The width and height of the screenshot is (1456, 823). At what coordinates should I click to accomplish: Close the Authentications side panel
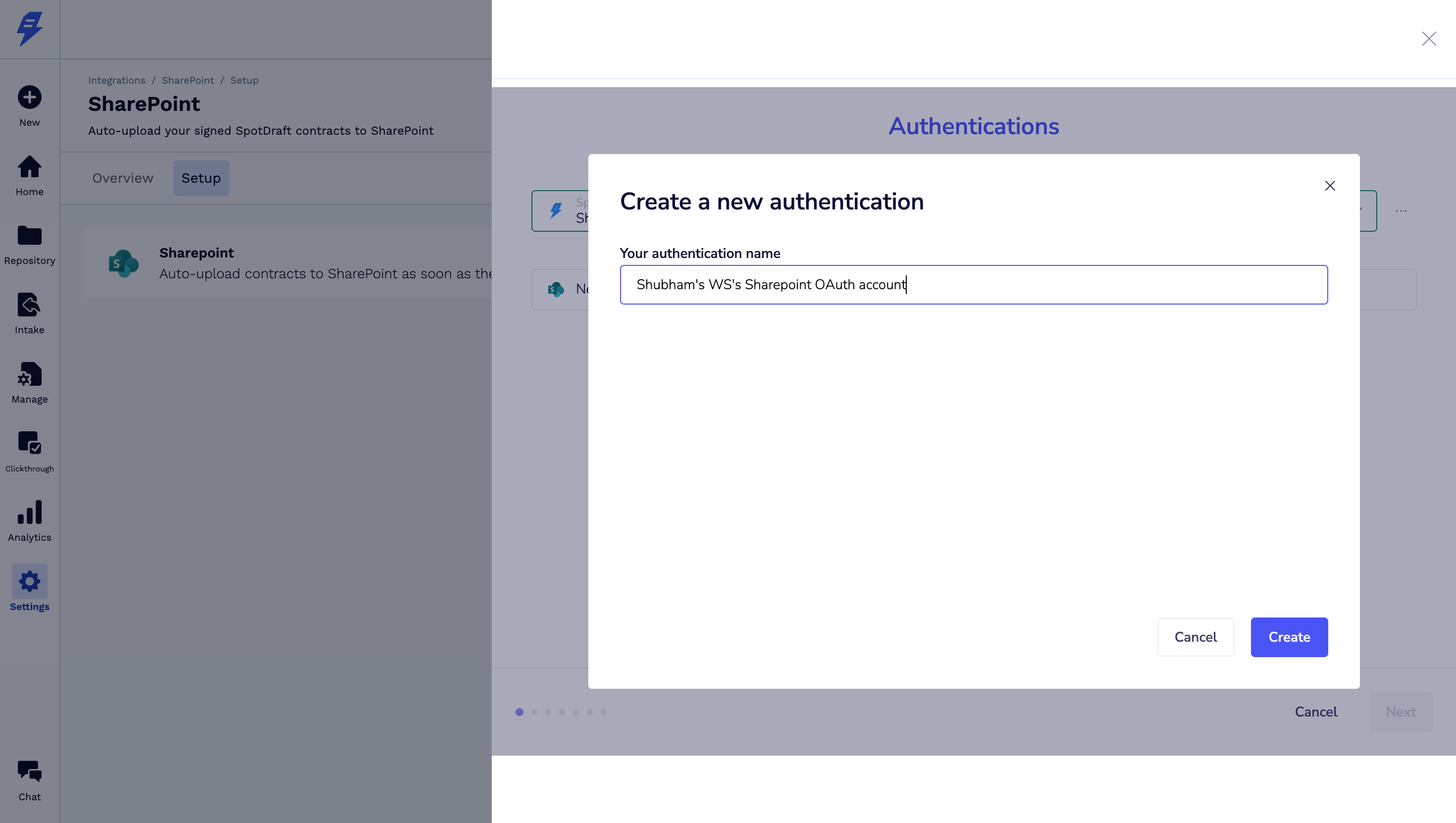pyautogui.click(x=1429, y=39)
